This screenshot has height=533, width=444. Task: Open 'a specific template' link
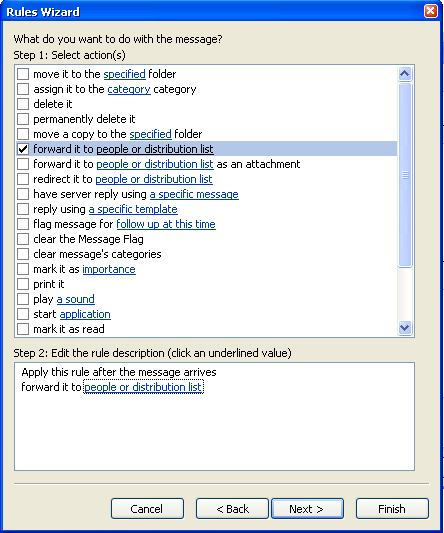point(133,209)
